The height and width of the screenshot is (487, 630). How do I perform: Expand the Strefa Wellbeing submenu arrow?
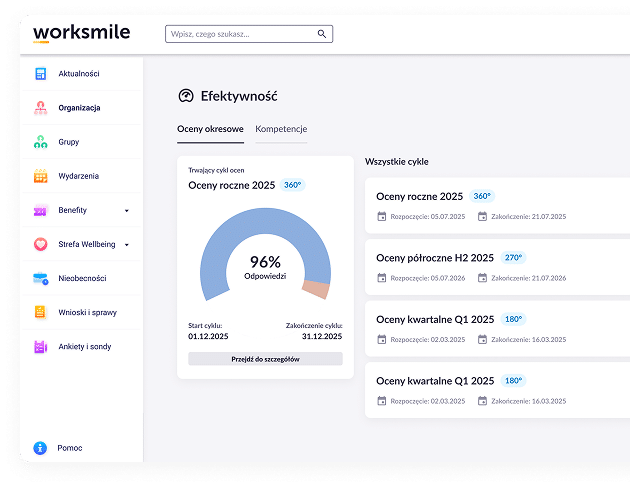point(126,245)
